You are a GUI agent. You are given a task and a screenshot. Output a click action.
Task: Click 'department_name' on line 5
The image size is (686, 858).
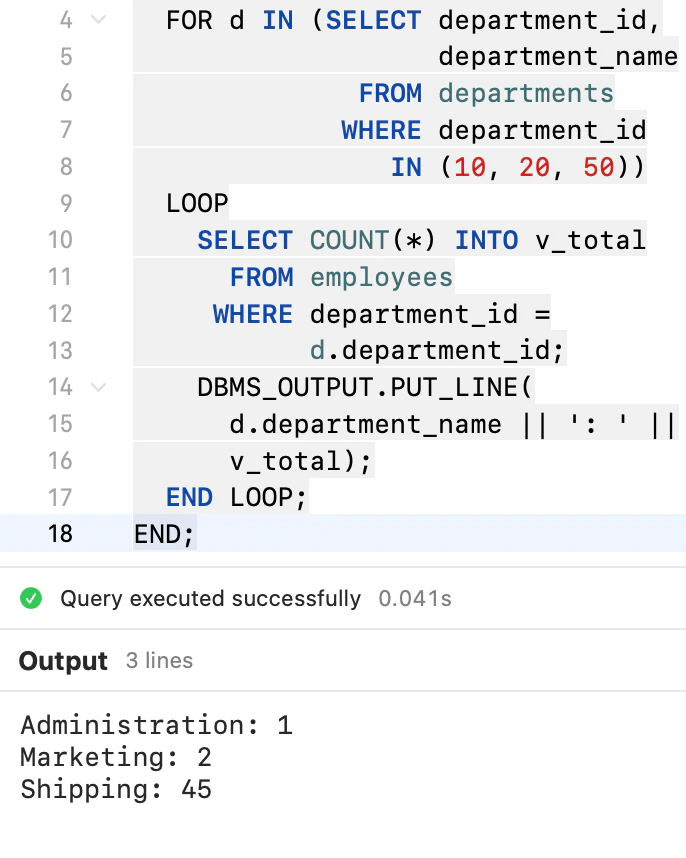pyautogui.click(x=558, y=56)
